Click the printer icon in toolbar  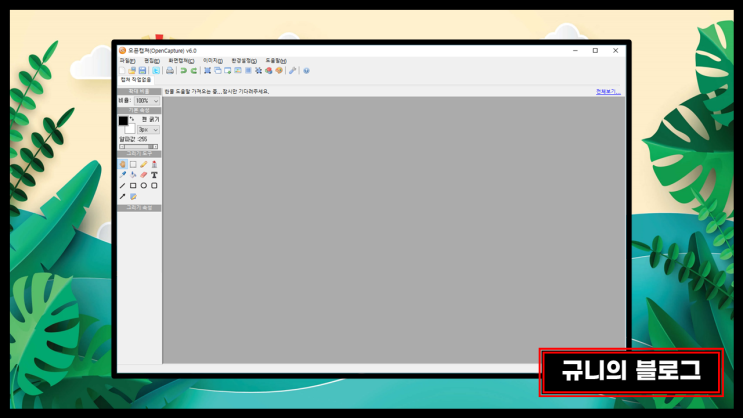coord(170,71)
